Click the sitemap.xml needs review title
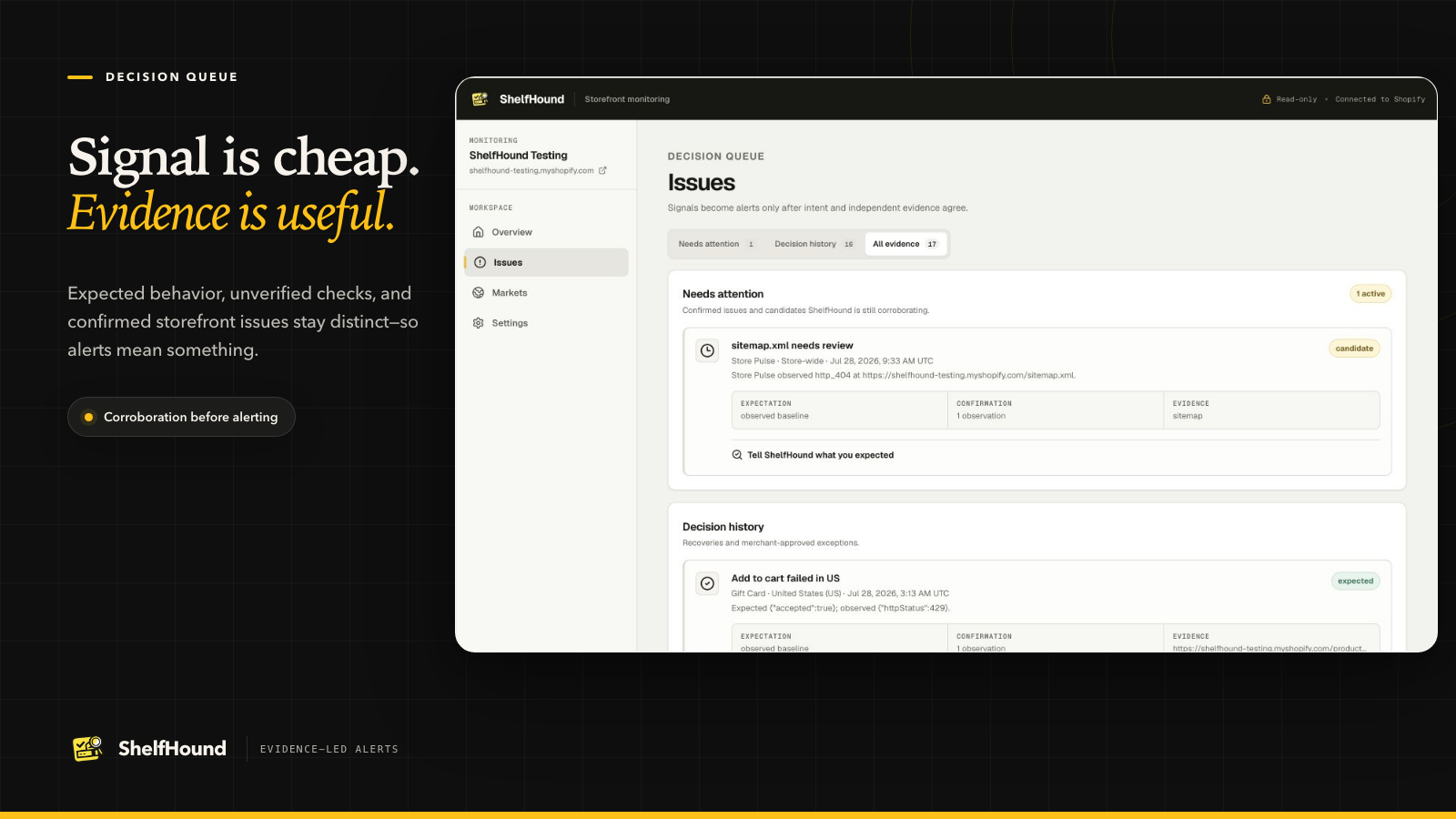Screen dimensions: 1456x819 pos(792,346)
